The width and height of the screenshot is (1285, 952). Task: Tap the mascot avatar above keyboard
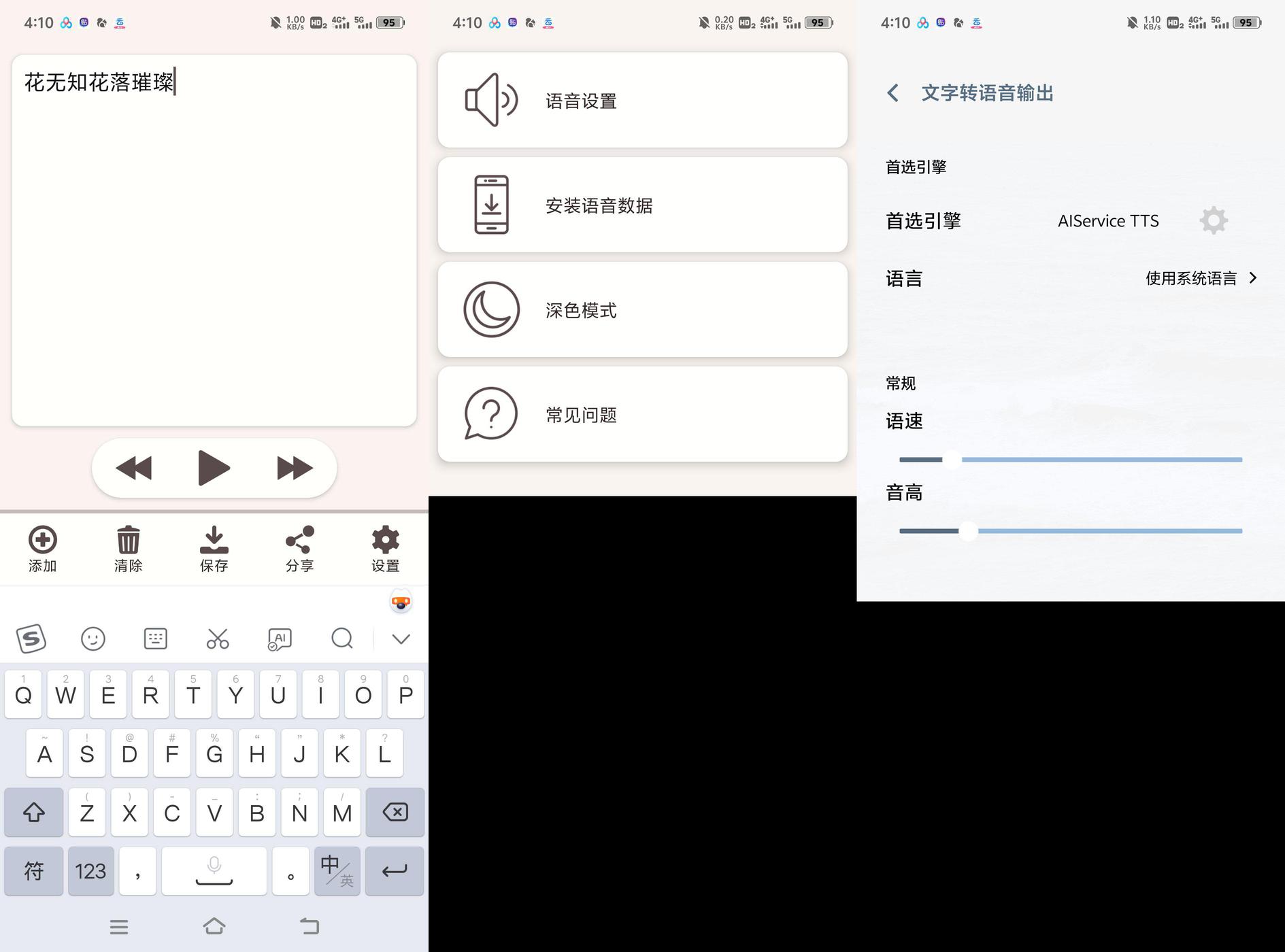(401, 601)
